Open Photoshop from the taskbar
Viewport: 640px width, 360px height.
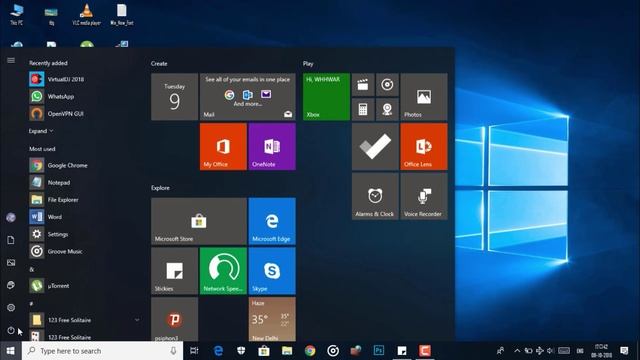(x=379, y=351)
